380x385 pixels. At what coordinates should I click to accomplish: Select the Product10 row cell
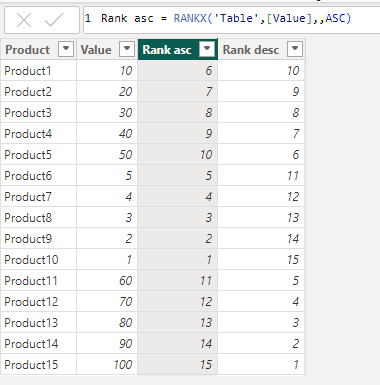tap(38, 260)
